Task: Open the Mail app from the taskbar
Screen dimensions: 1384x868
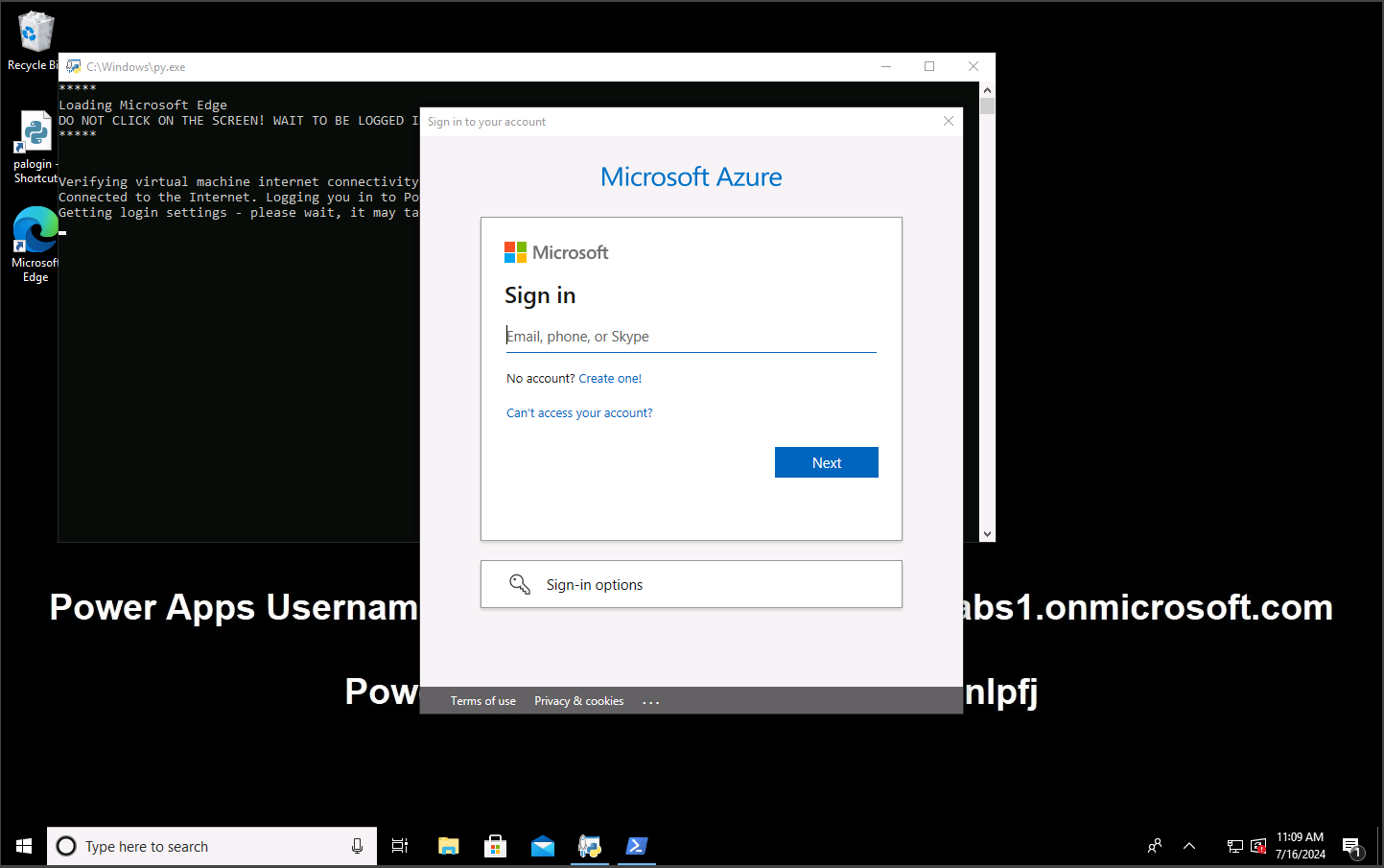Action: pos(543,846)
